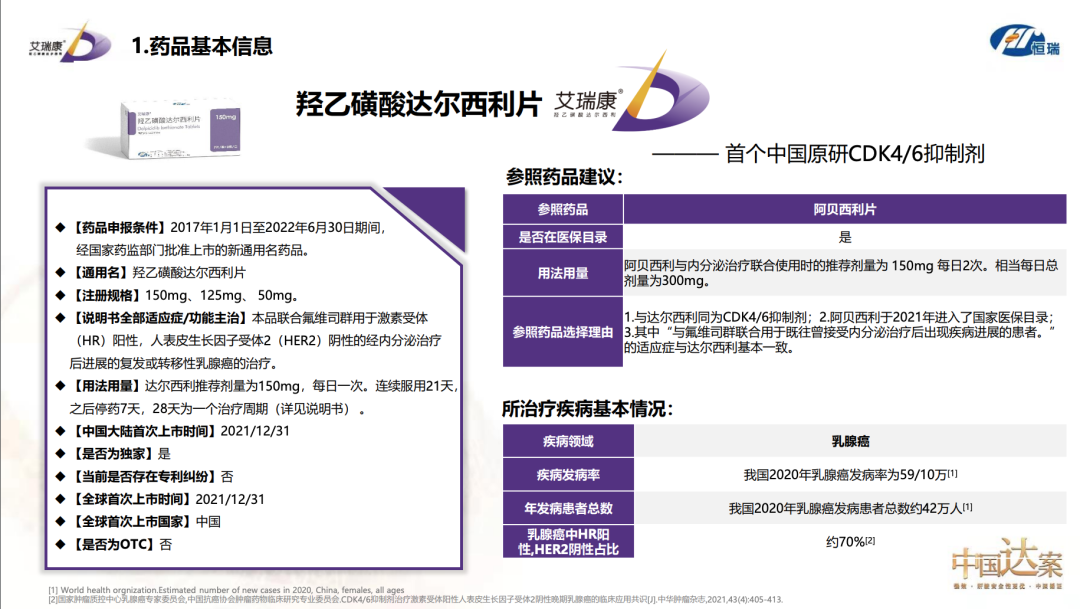Viewport: 1080px width, 609px height.
Task: Click the tagline 首个中国原研CDK4/6抑制剂
Action: click(855, 154)
